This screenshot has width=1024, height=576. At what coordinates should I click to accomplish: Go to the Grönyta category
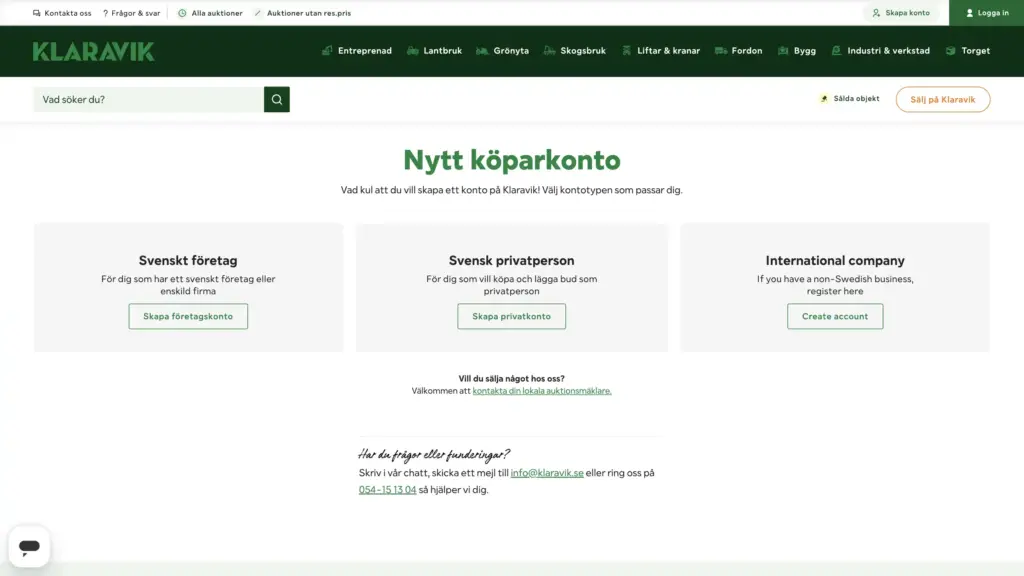point(502,51)
